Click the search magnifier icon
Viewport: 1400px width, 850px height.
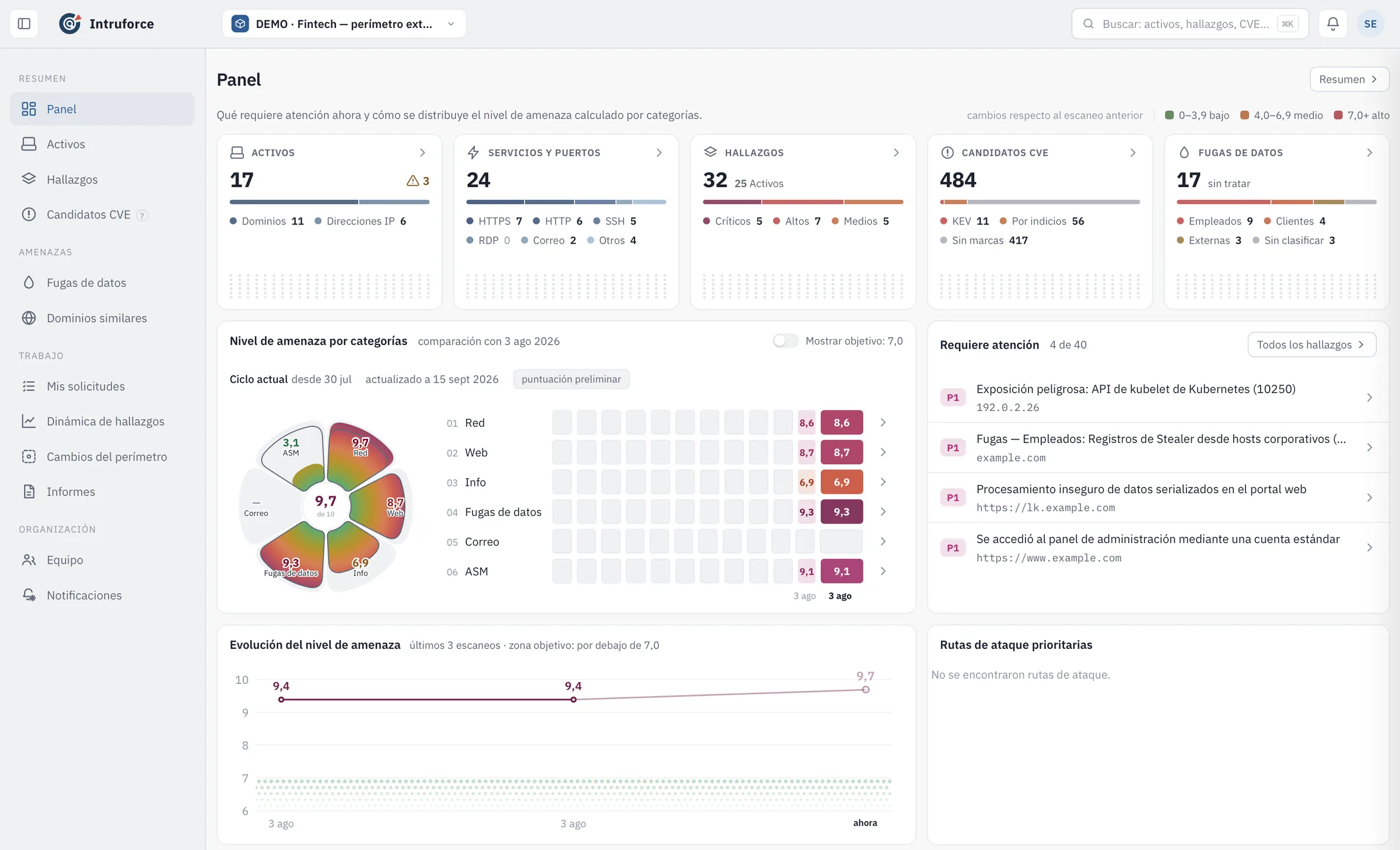[1088, 24]
